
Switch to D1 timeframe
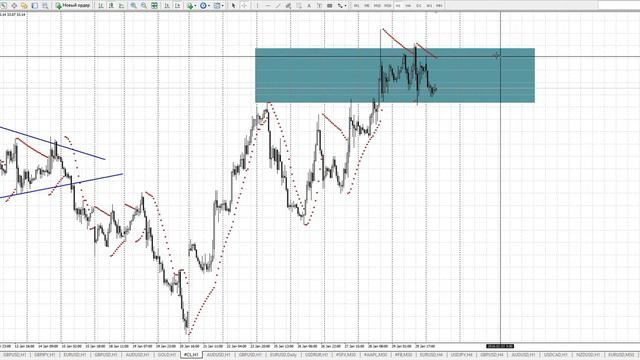[x=419, y=6]
